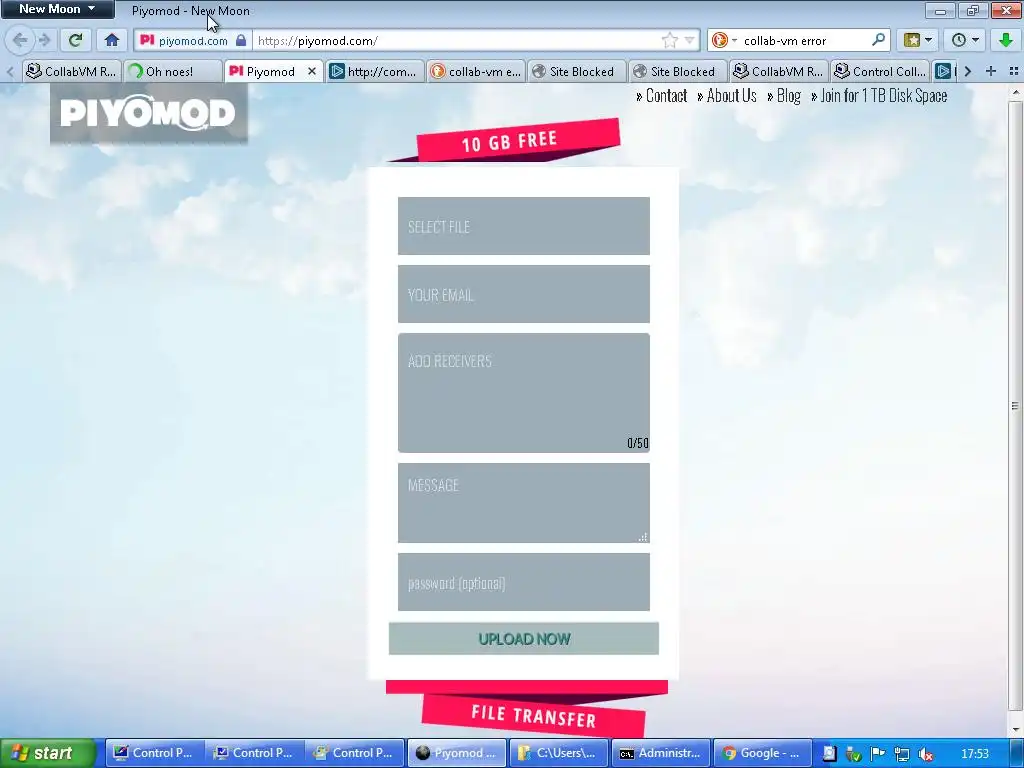Screen dimensions: 1024x768
Task: Switch to the C:\Users\... taskbar item
Action: coord(558,753)
